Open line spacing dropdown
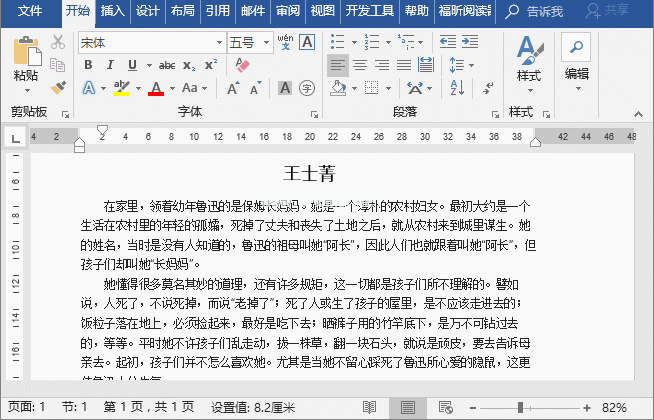The height and width of the screenshot is (420, 654). pyautogui.click(x=462, y=65)
